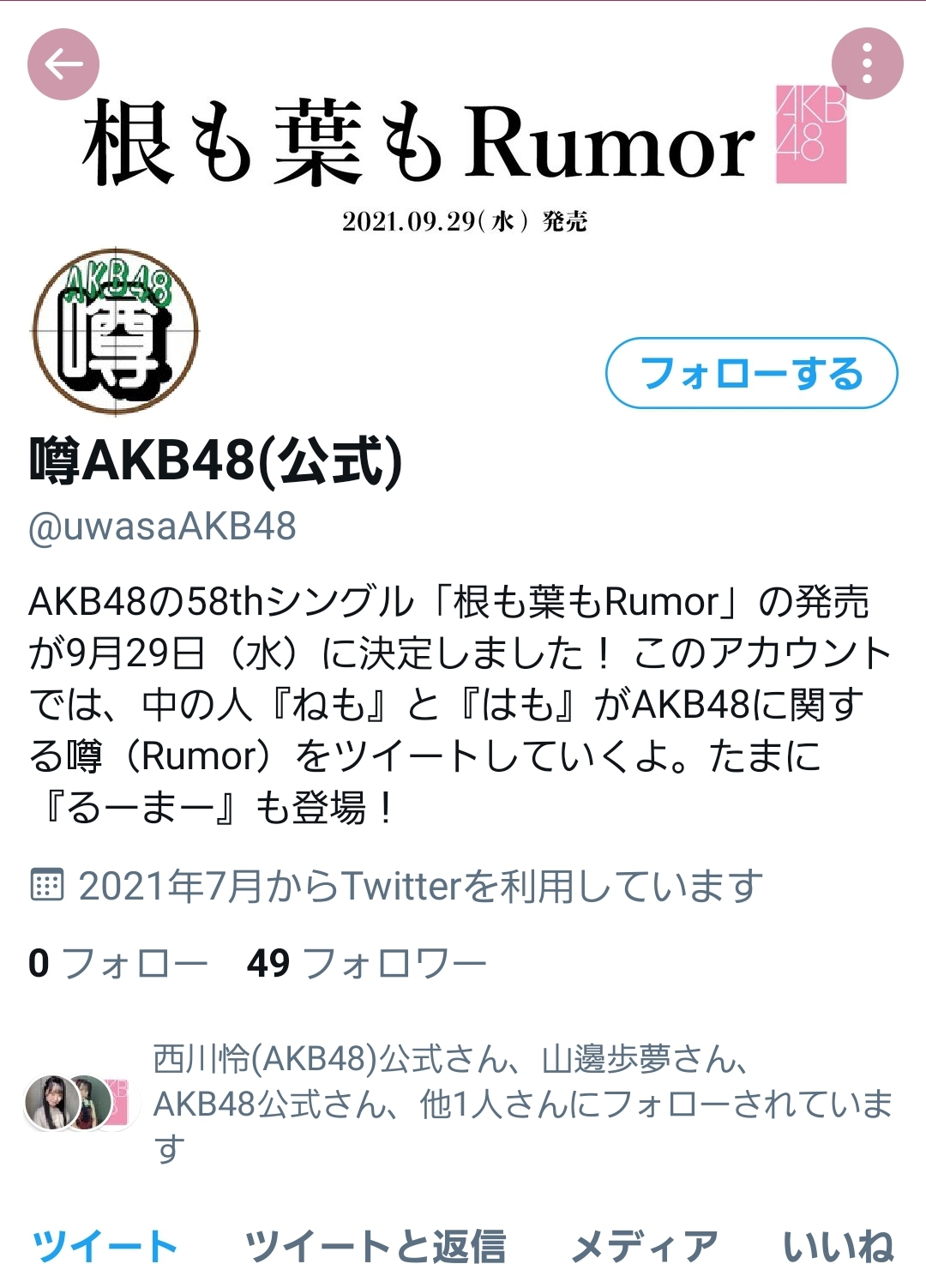Click the @uwasaAKB48 handle
Screen dimensions: 926x1288
pos(162,526)
